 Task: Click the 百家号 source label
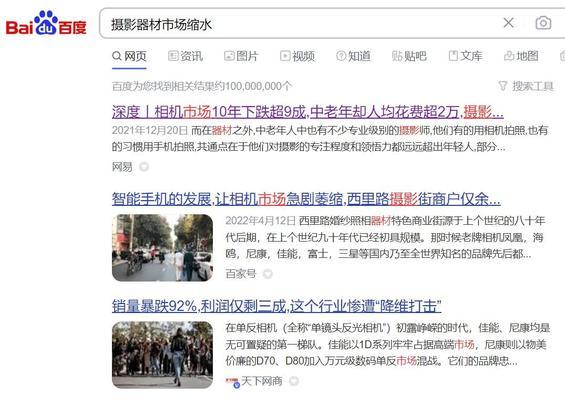(x=241, y=274)
